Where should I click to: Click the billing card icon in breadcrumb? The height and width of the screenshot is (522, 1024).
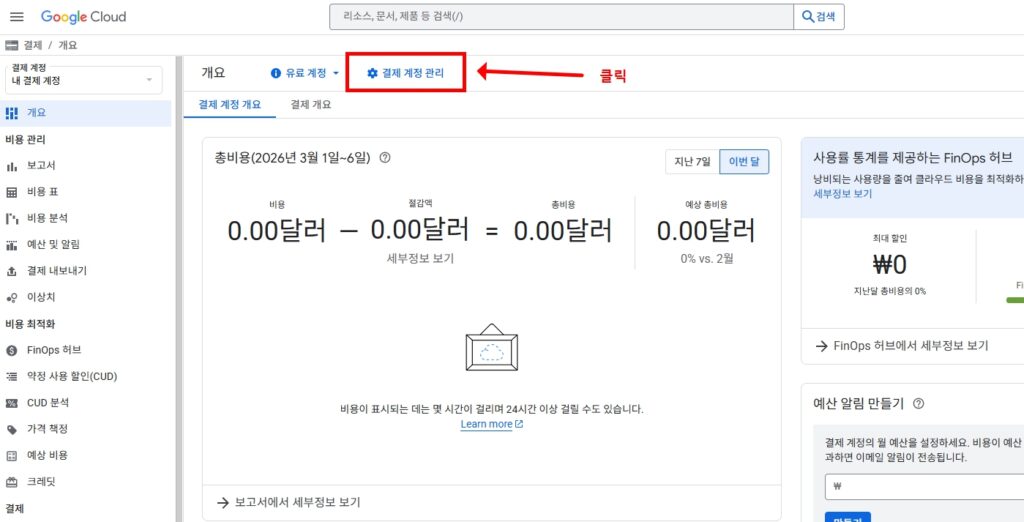(11, 45)
